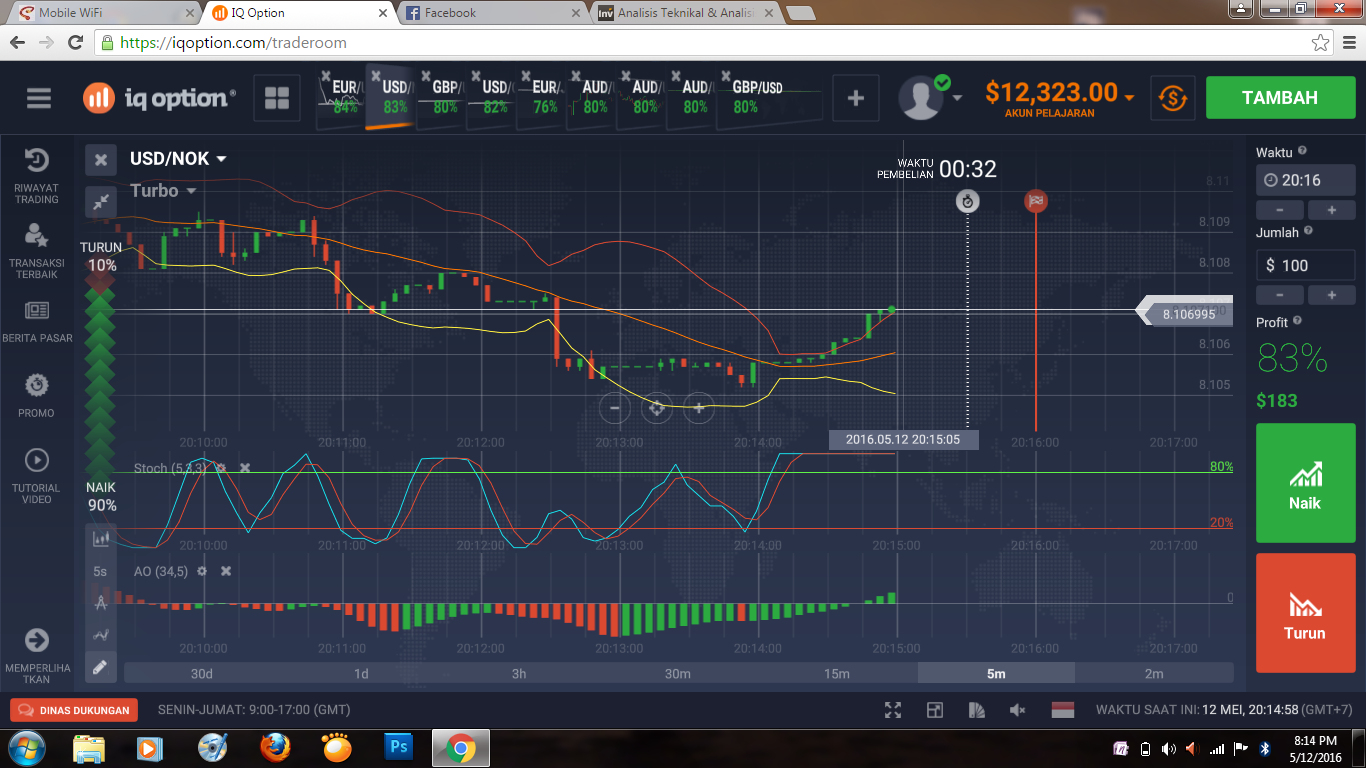The width and height of the screenshot is (1366, 768).
Task: Close the GBP/USD asset tab
Action: 725,77
